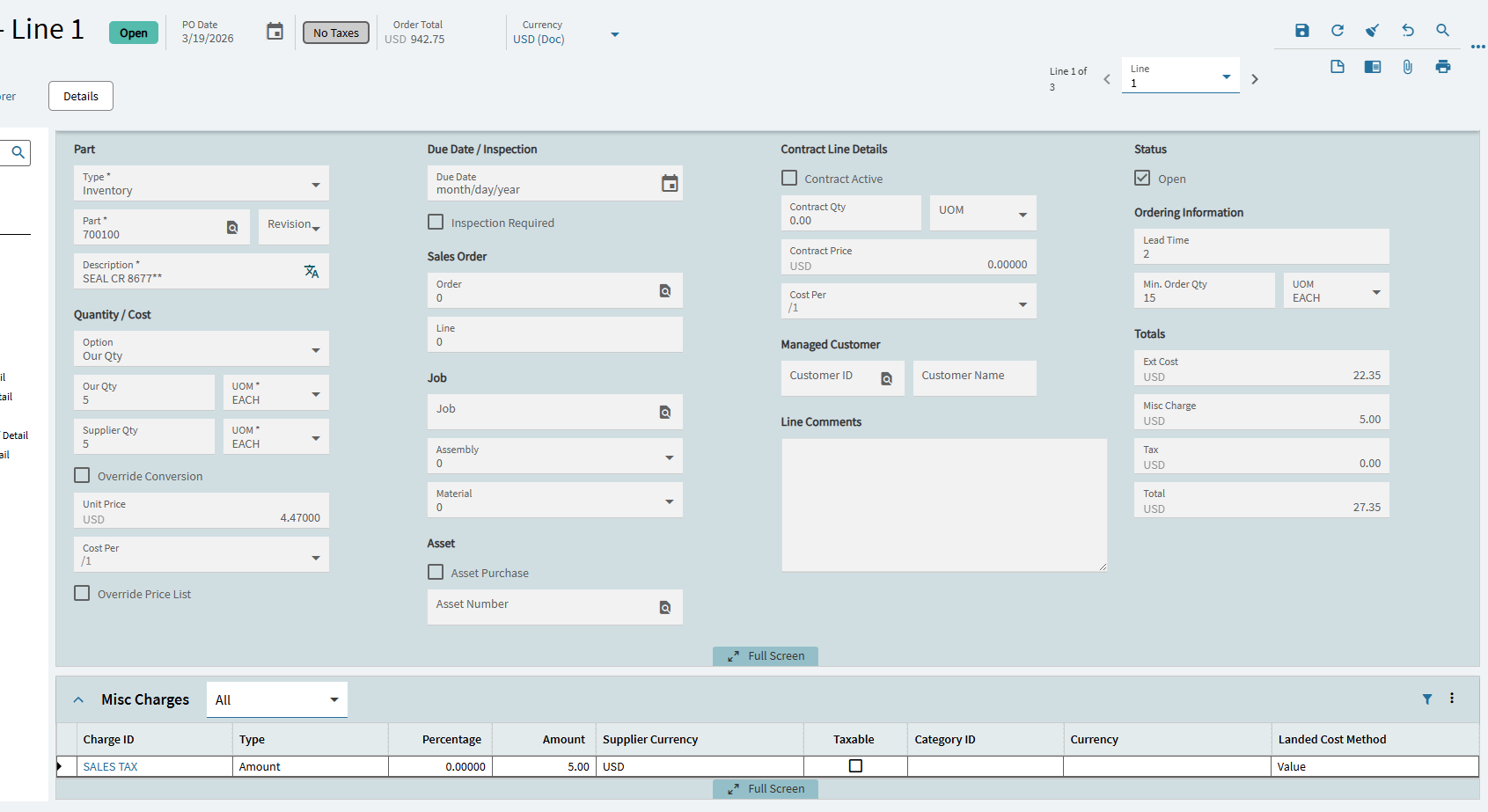Click the Contract Price field
This screenshot has height=812, width=1488.
[x=909, y=257]
